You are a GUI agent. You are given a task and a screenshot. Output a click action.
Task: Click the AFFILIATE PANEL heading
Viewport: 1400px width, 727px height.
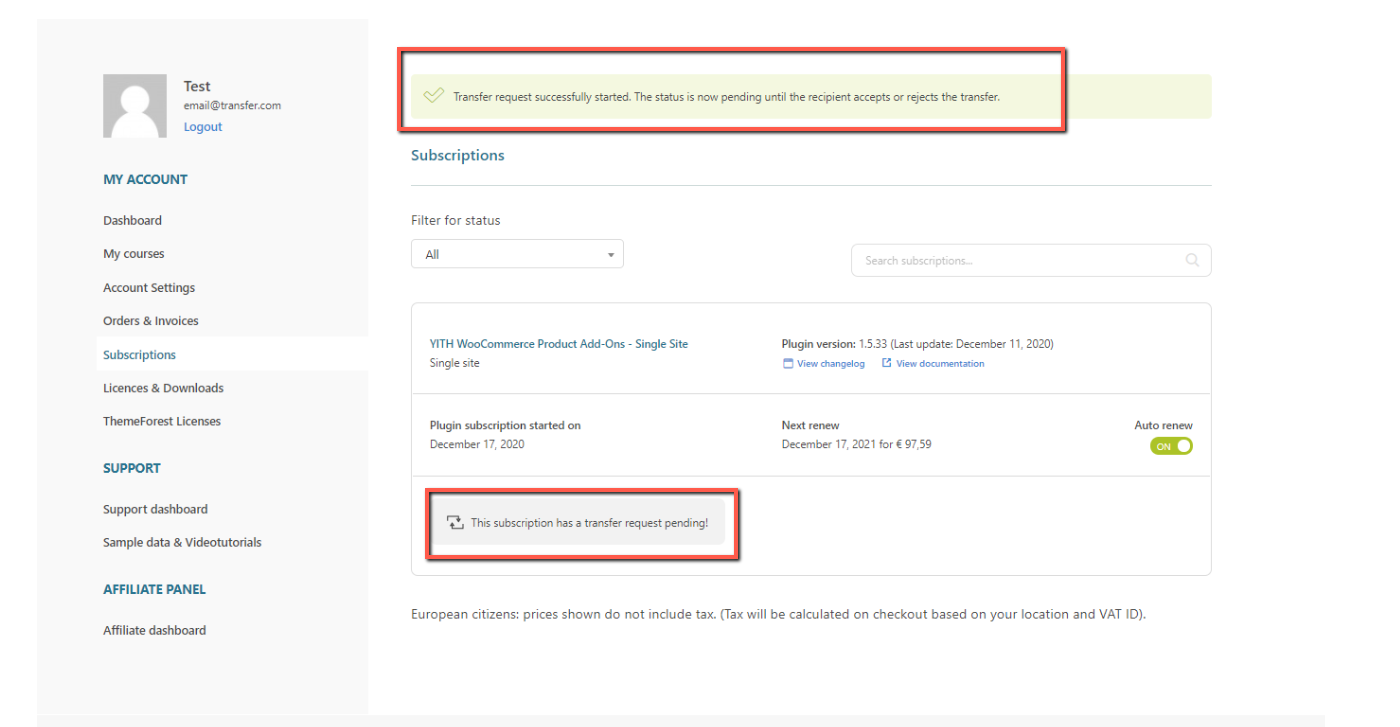click(154, 590)
